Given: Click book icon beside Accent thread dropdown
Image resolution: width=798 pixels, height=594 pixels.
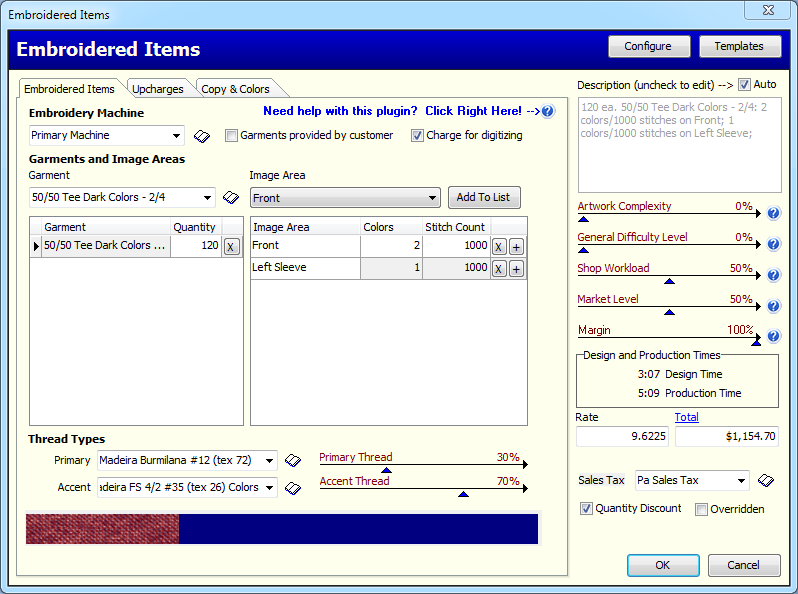Looking at the screenshot, I should [x=293, y=488].
